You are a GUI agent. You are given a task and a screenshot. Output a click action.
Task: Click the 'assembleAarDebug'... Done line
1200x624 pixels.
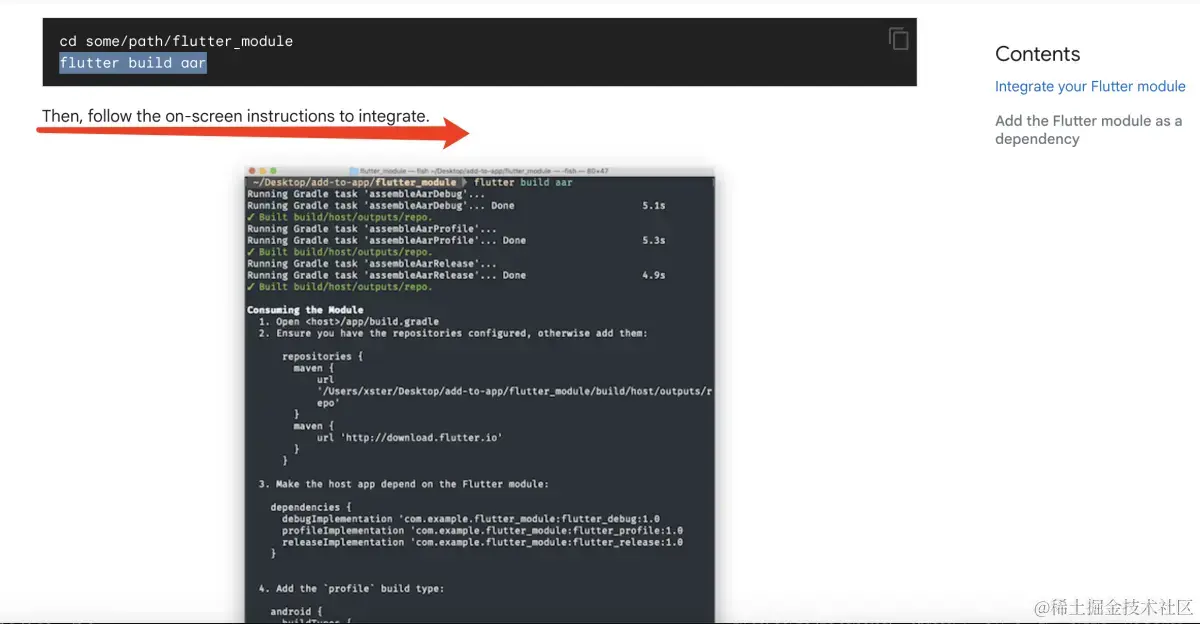click(456, 205)
